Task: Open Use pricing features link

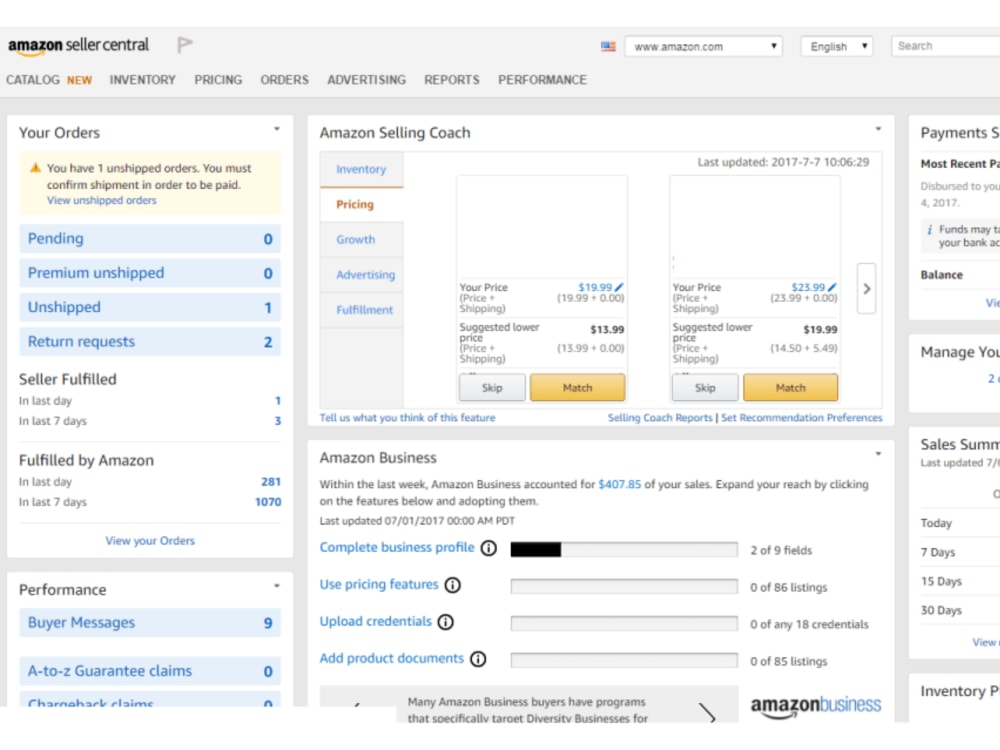Action: [379, 584]
